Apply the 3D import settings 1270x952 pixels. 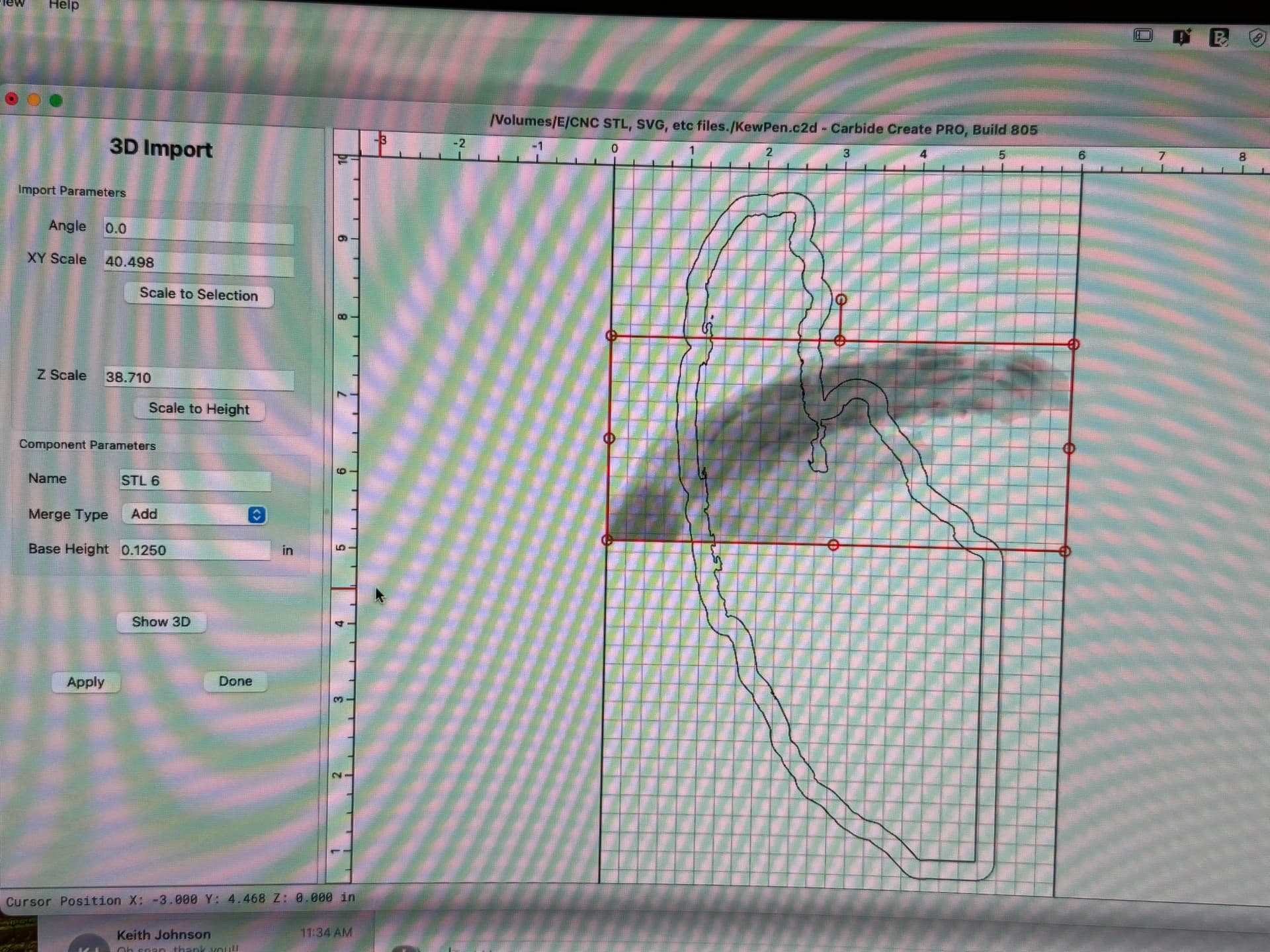coord(86,682)
